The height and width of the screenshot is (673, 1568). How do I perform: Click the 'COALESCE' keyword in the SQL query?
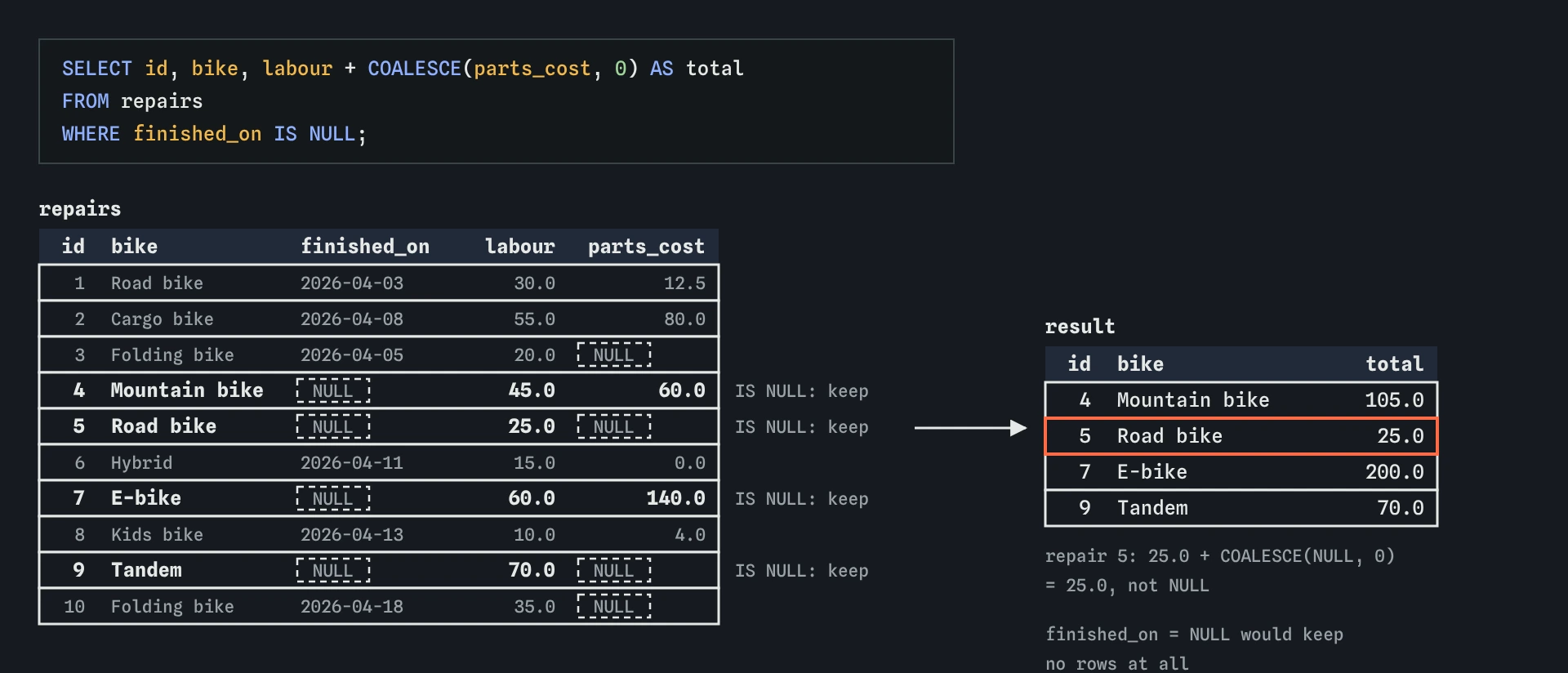(414, 69)
